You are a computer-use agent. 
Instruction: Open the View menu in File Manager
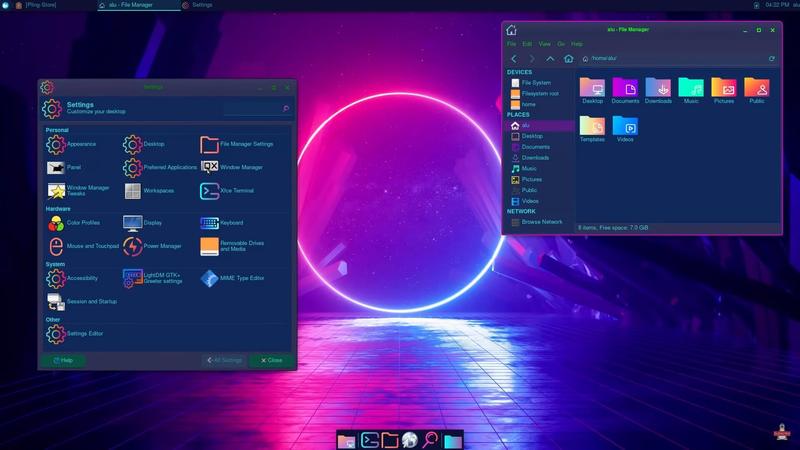click(x=545, y=44)
